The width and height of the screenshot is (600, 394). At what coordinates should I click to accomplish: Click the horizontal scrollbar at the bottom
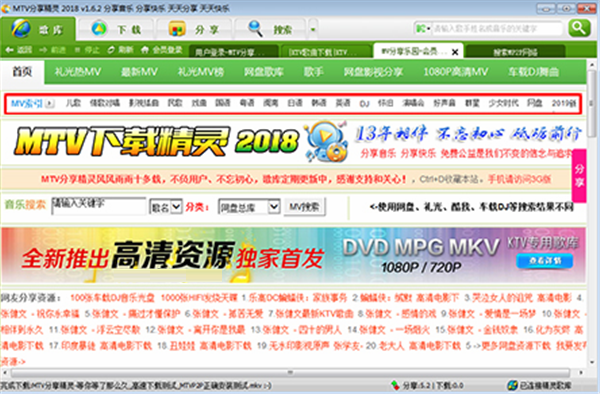point(290,372)
